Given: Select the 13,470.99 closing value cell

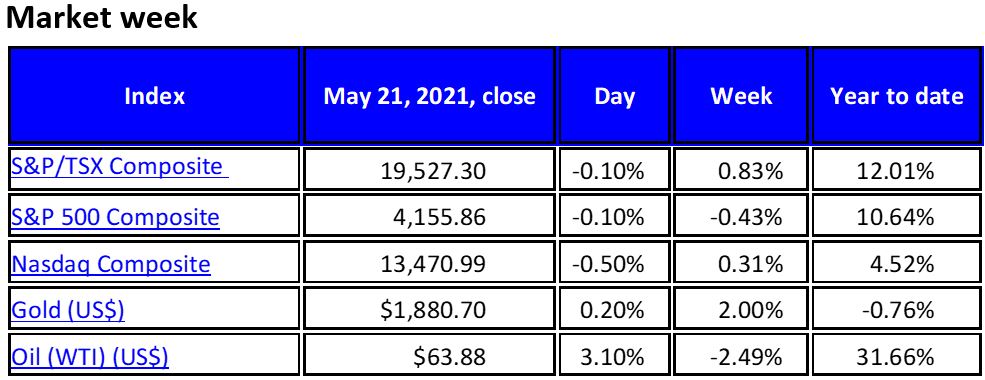Looking at the screenshot, I should pyautogui.click(x=429, y=264).
